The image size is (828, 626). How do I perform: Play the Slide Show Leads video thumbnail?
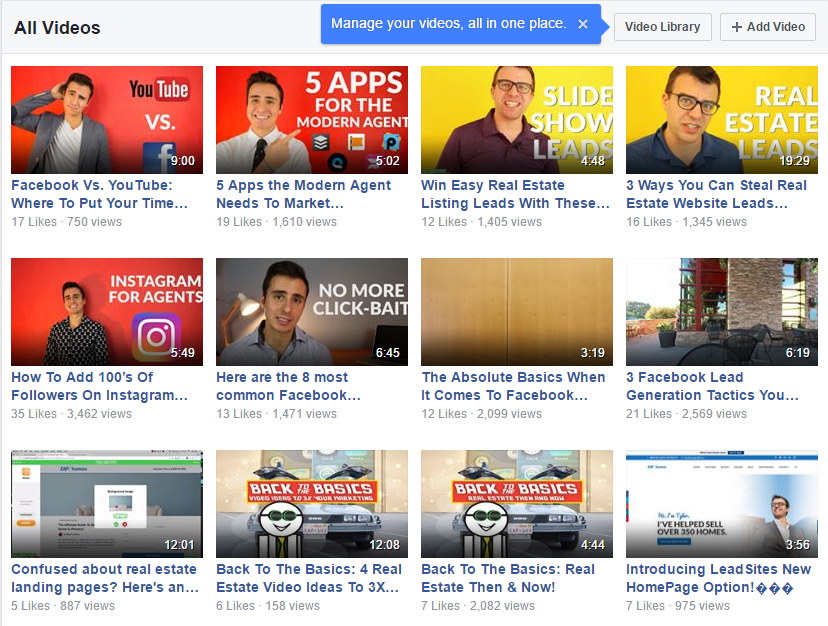[x=516, y=120]
